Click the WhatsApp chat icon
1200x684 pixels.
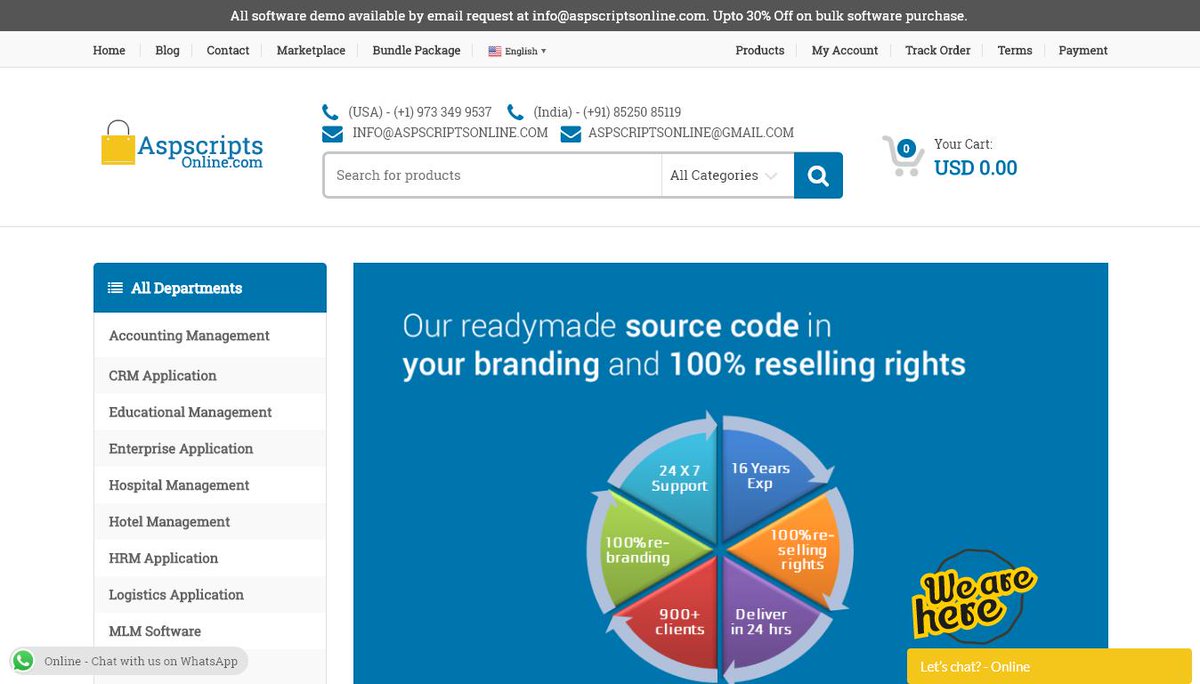point(24,661)
